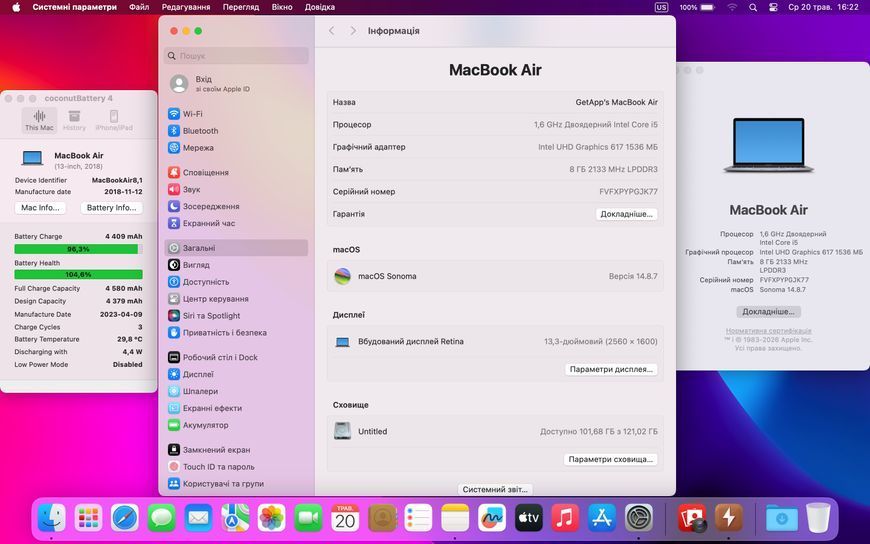Open Зосередження focus settings
This screenshot has width=870, height=544.
click(236, 206)
